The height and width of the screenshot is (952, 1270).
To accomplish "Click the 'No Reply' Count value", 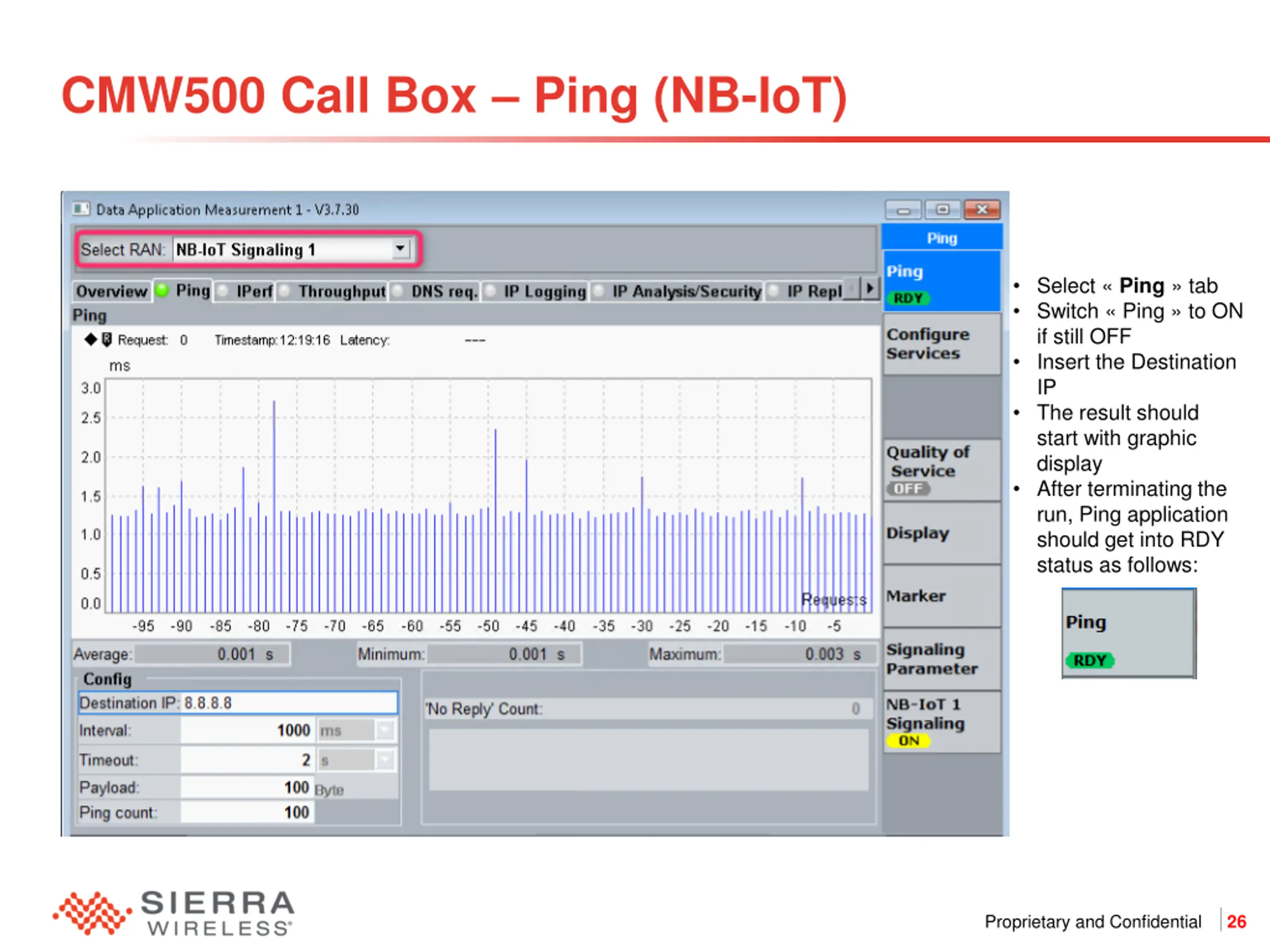I will pyautogui.click(x=855, y=709).
